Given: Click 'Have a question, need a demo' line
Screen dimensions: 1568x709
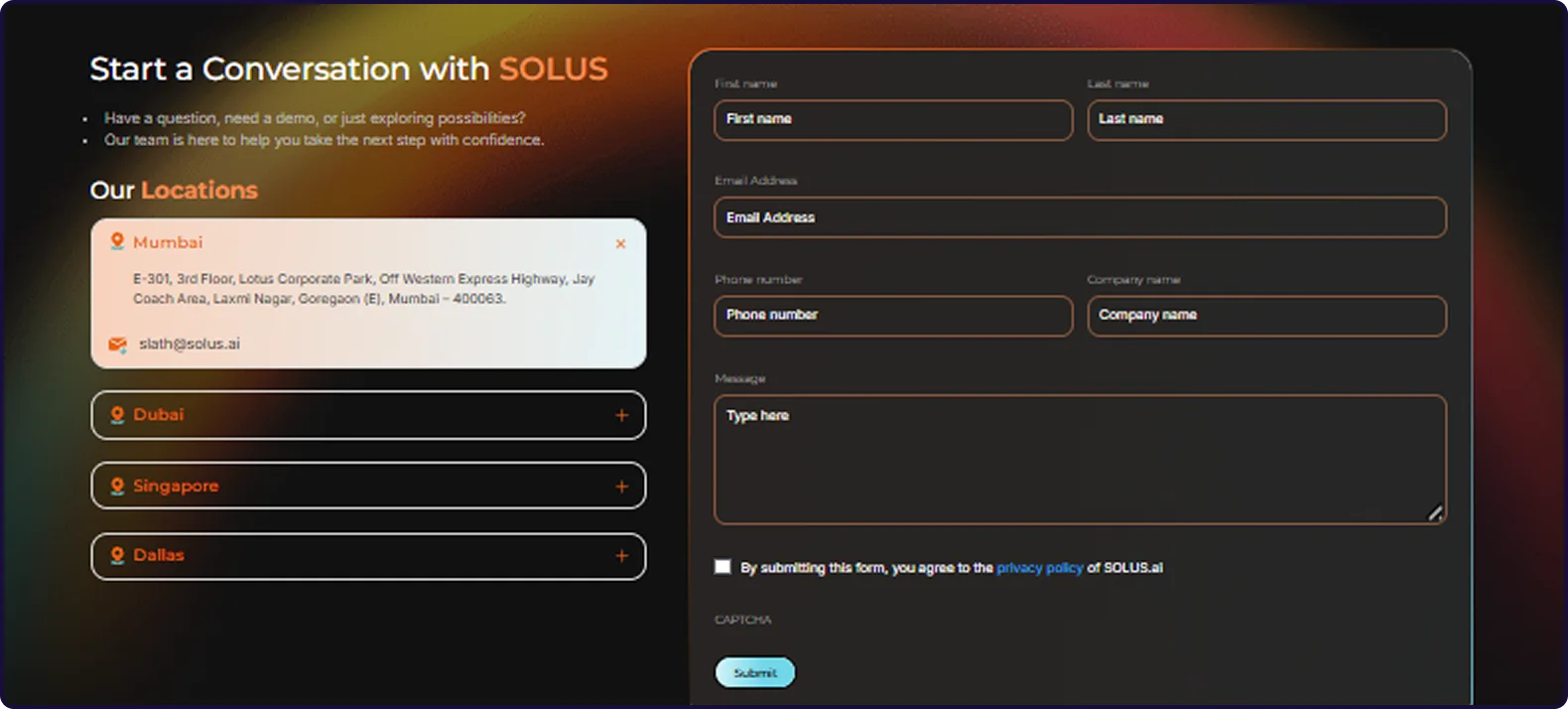Looking at the screenshot, I should pos(315,118).
